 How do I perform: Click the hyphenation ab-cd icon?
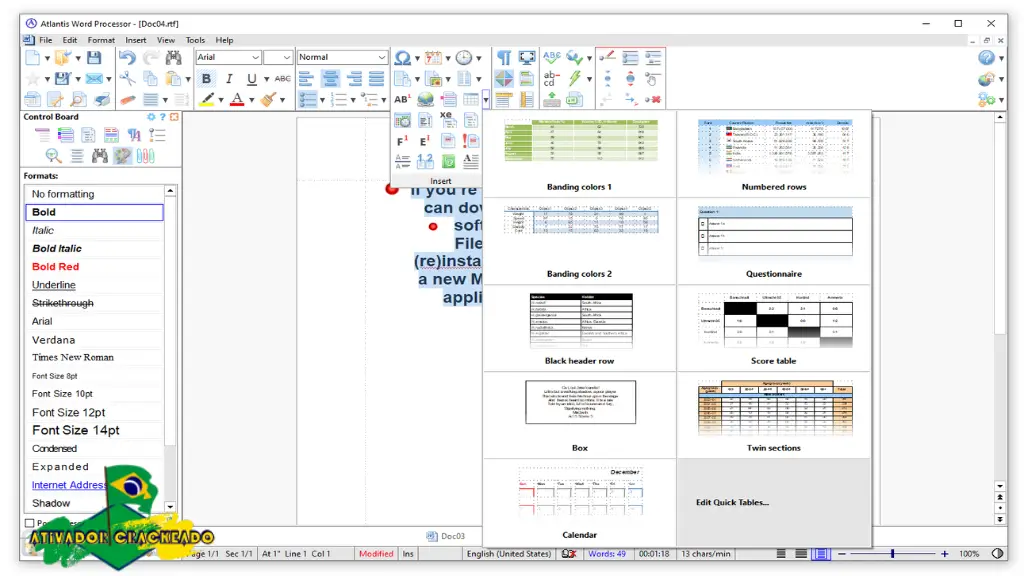[551, 79]
